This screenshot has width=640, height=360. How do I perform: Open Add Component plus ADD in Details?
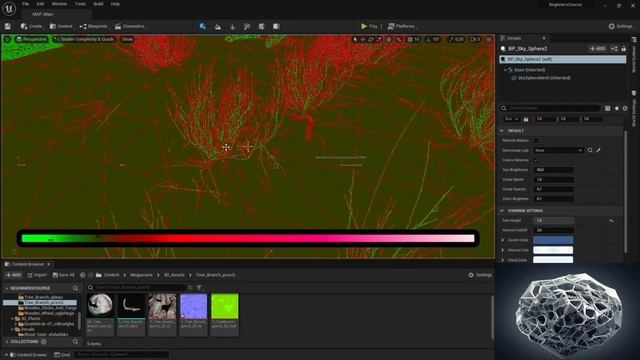[598, 49]
